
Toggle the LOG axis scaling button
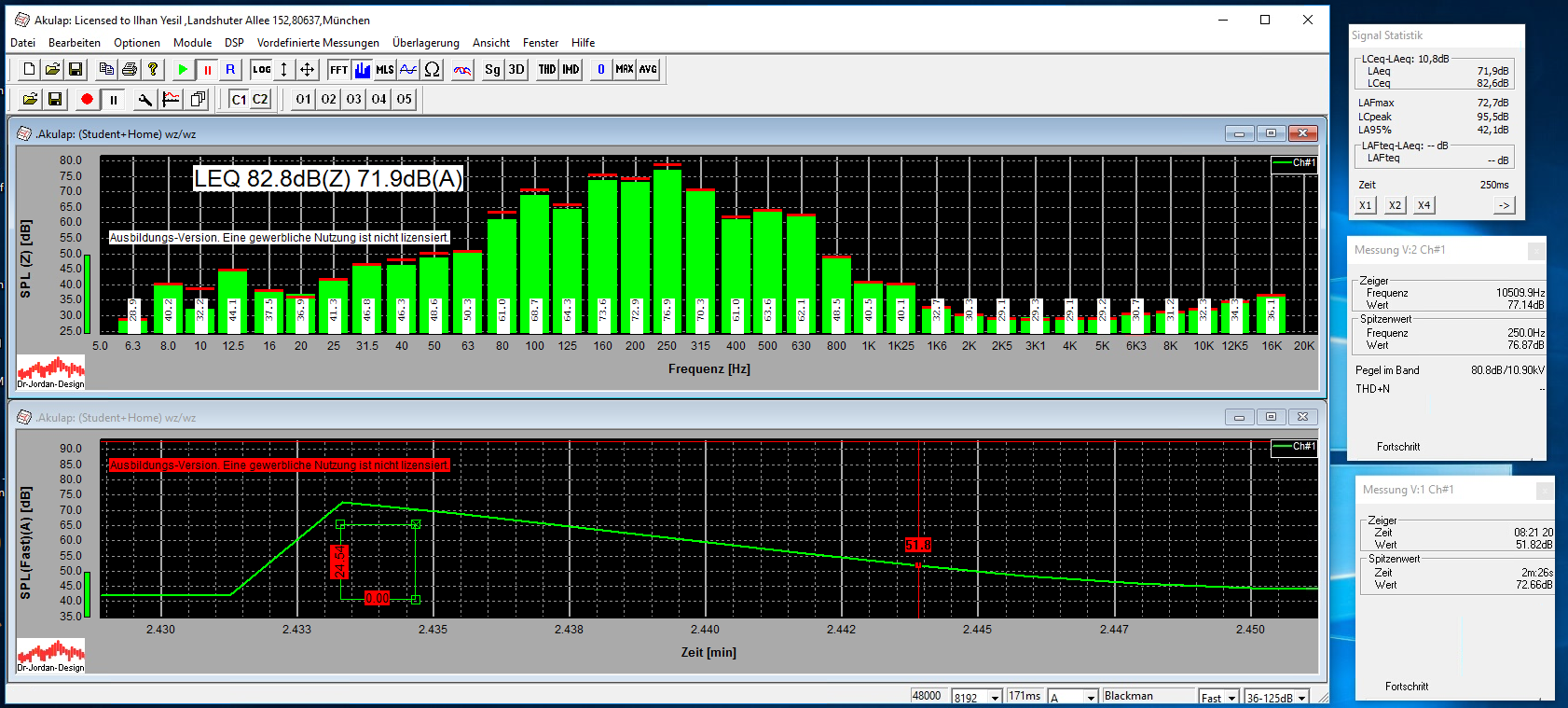pos(262,70)
